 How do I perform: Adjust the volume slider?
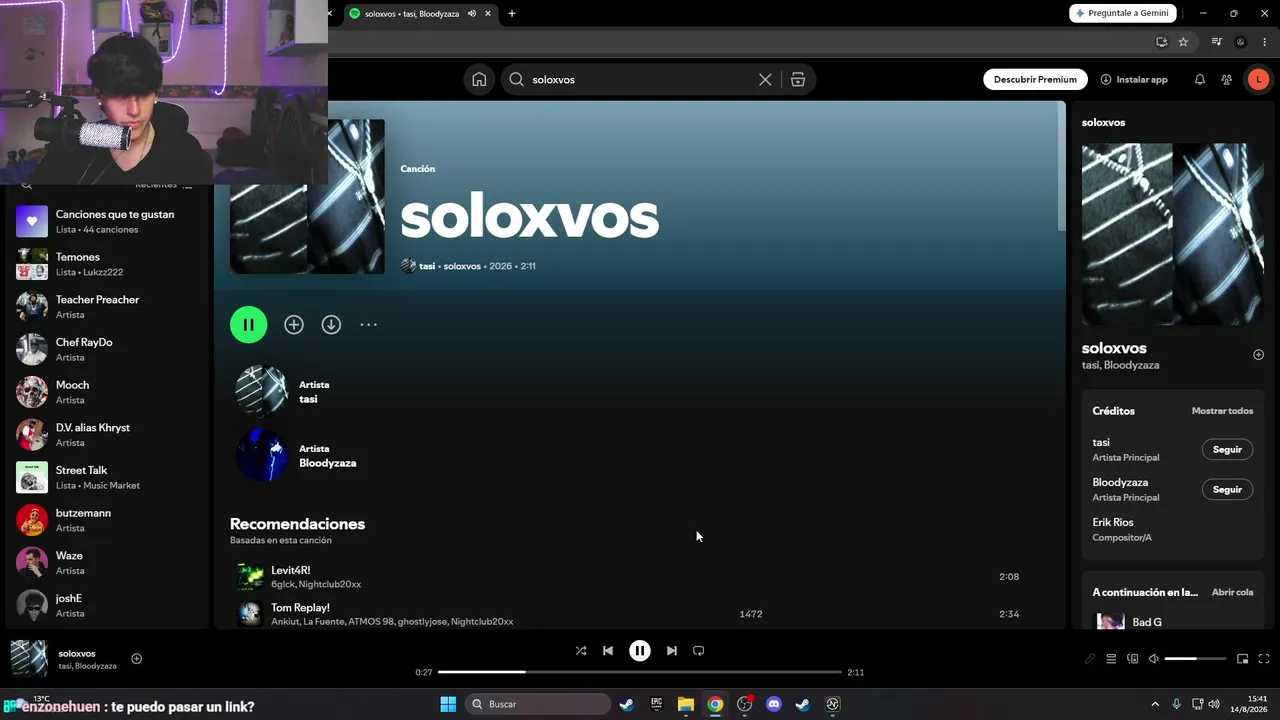click(1195, 659)
